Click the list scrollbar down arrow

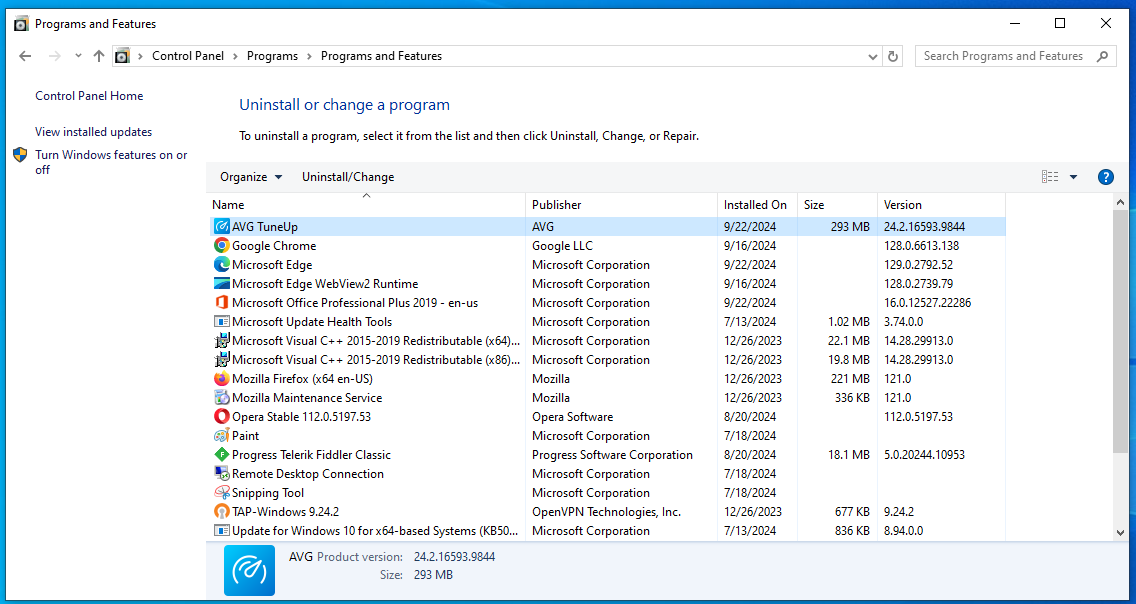click(1121, 532)
